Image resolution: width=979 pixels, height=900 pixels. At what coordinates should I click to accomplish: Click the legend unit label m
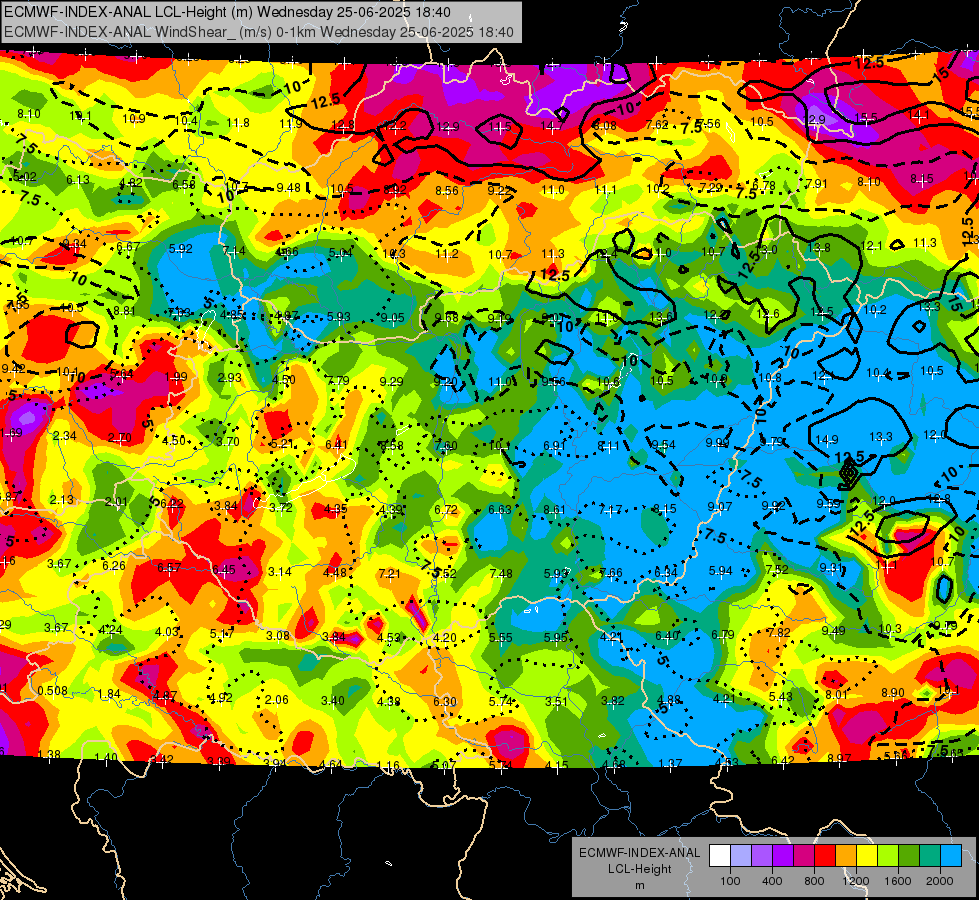coord(639,886)
